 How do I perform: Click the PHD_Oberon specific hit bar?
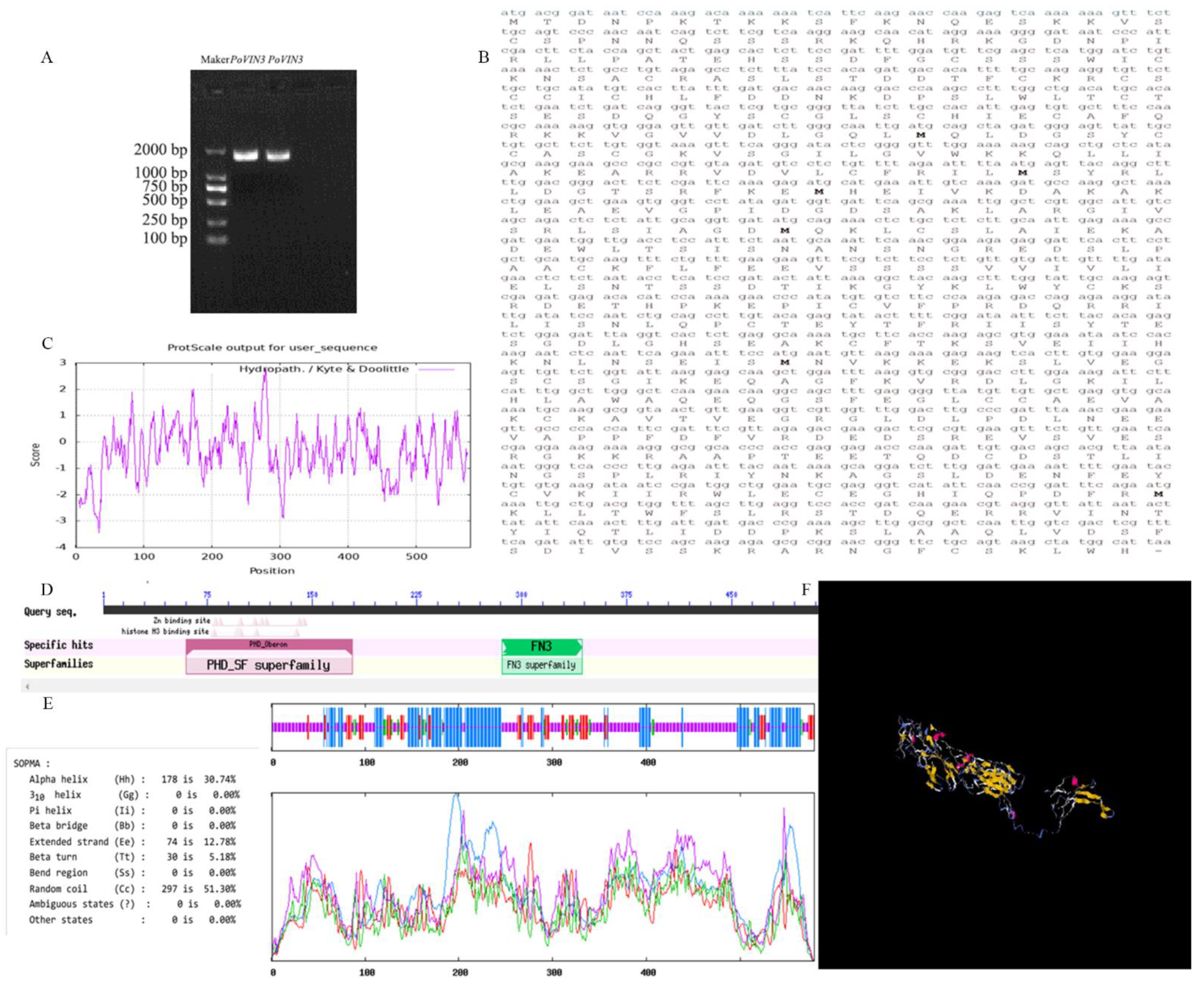click(269, 644)
